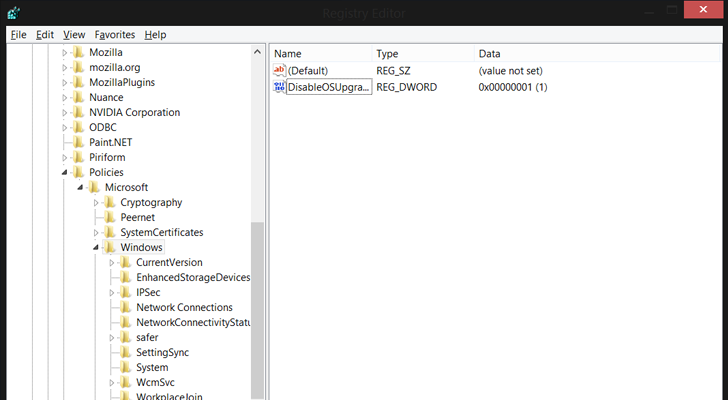
Task: Click the DisableOSUpgrade name edit field
Action: 329,87
